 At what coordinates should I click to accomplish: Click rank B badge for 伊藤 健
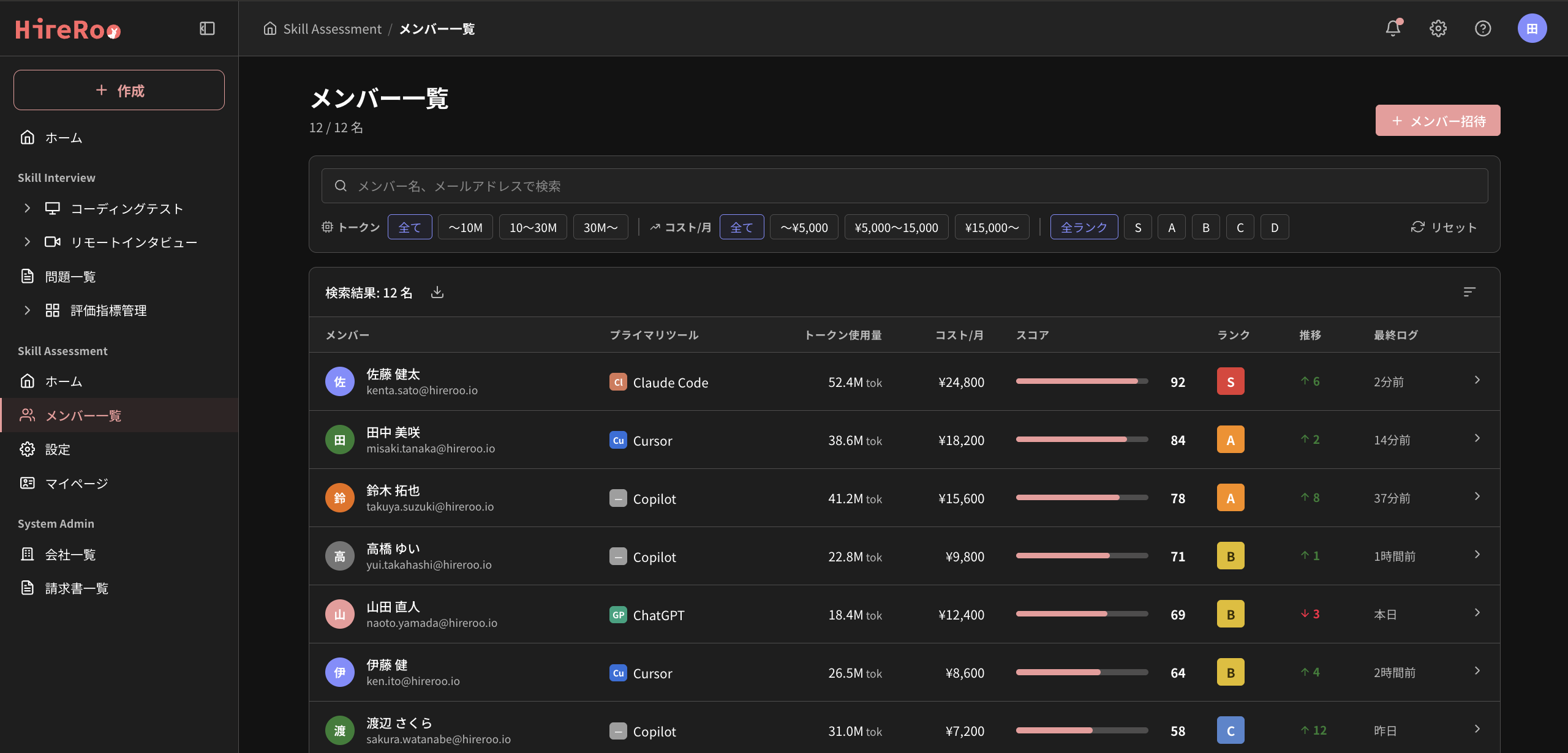point(1231,672)
